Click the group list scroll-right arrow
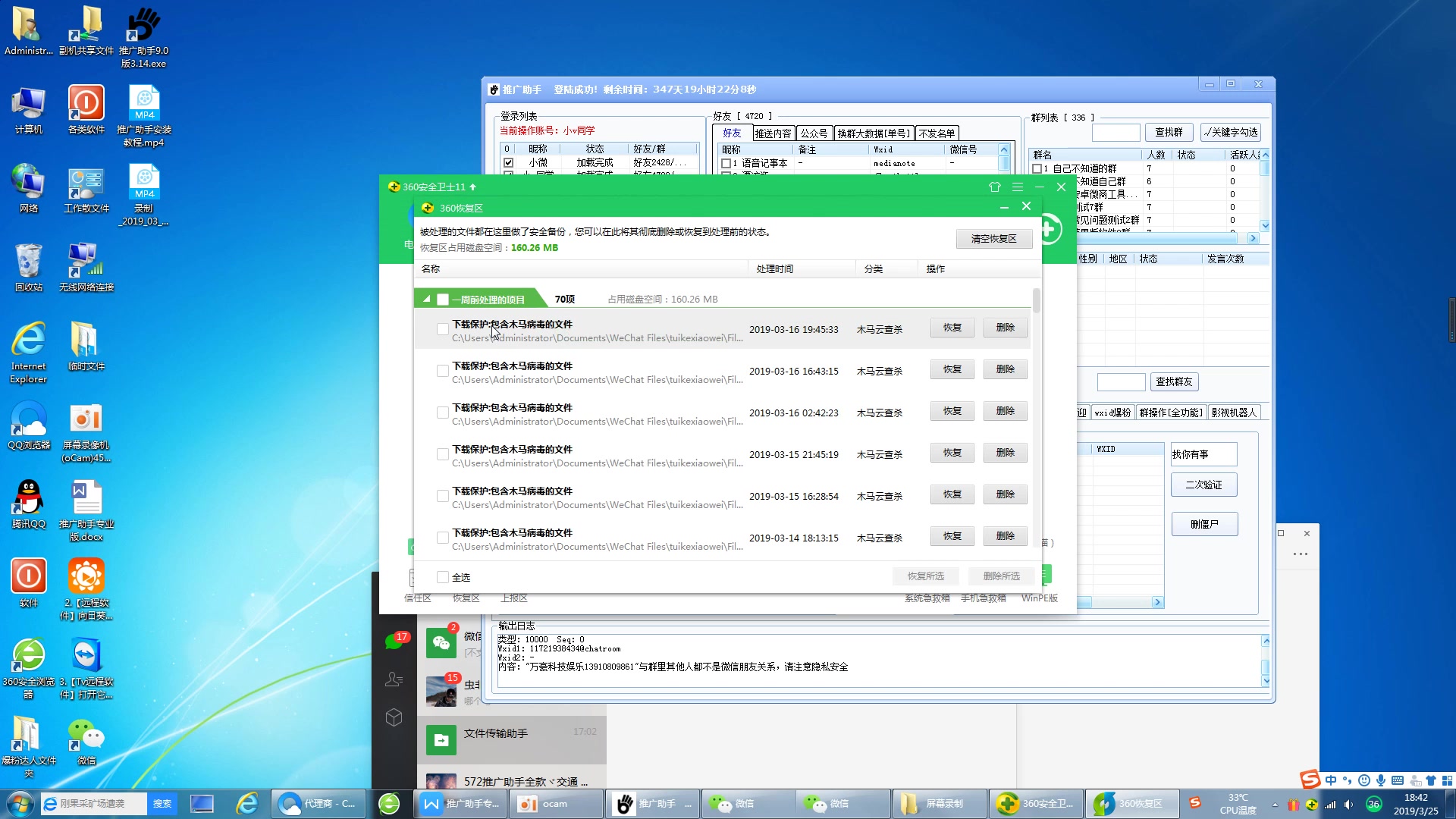Image resolution: width=1456 pixels, height=819 pixels. click(1253, 238)
